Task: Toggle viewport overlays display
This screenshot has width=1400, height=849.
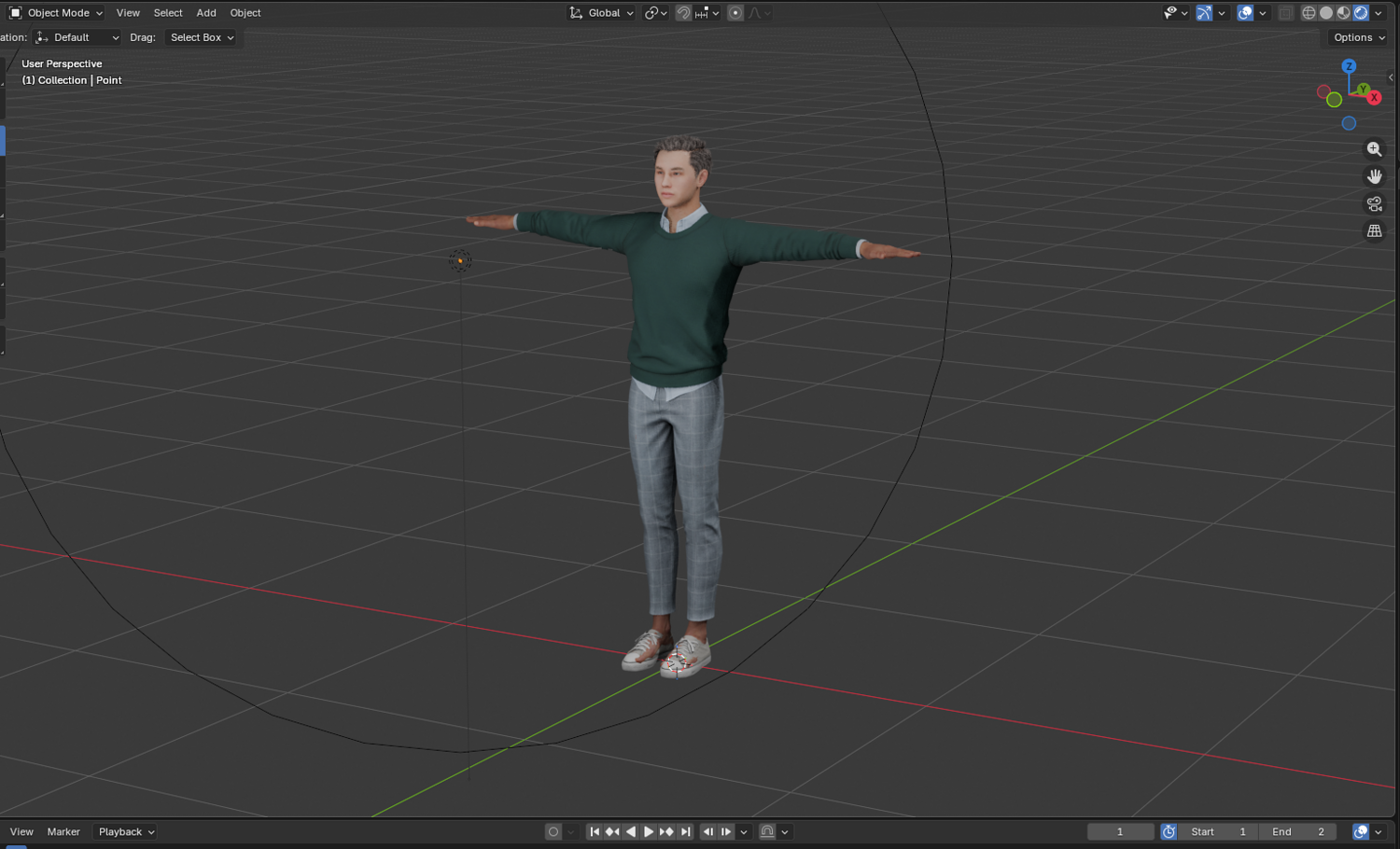Action: click(1245, 13)
